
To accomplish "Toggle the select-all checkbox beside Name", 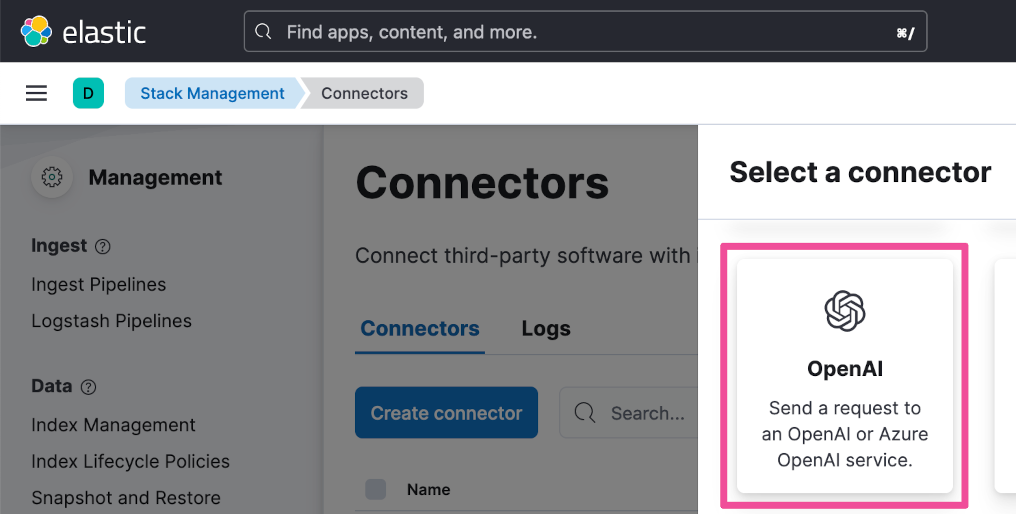I will [x=375, y=489].
